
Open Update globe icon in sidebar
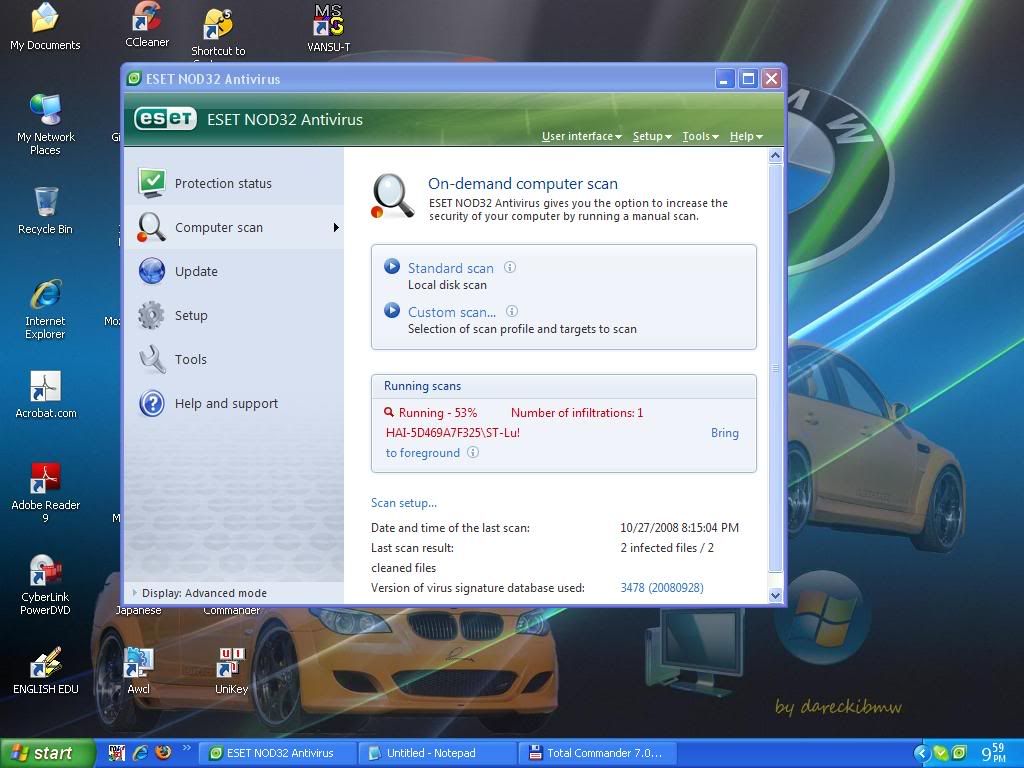152,271
